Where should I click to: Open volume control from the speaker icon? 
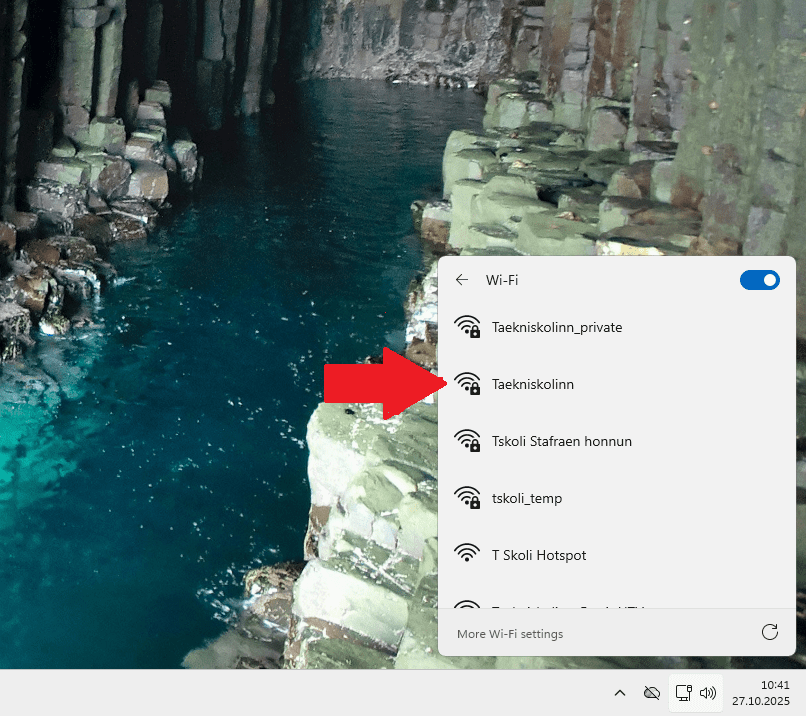point(708,692)
